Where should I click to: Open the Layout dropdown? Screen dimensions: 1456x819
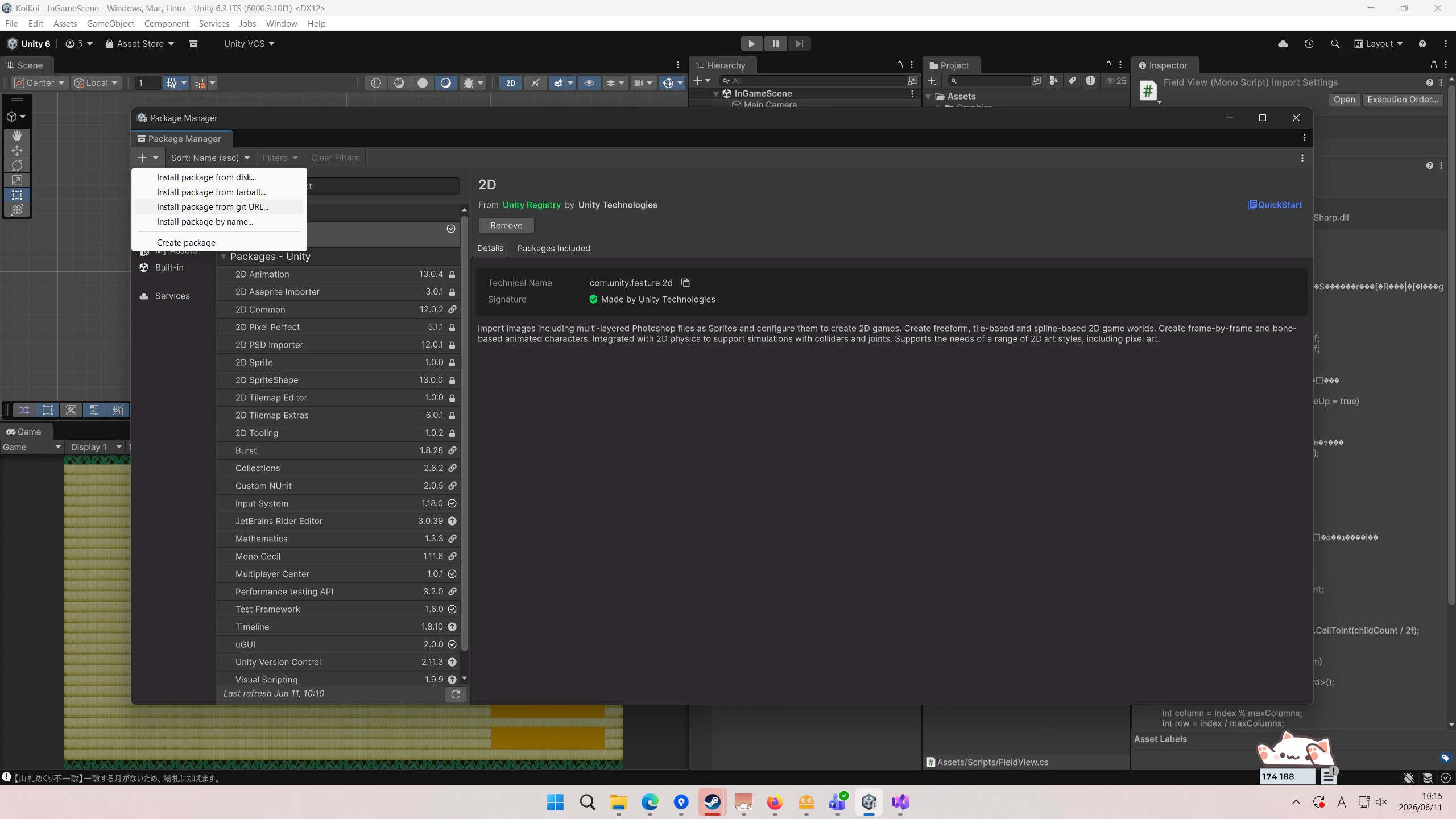tap(1379, 44)
